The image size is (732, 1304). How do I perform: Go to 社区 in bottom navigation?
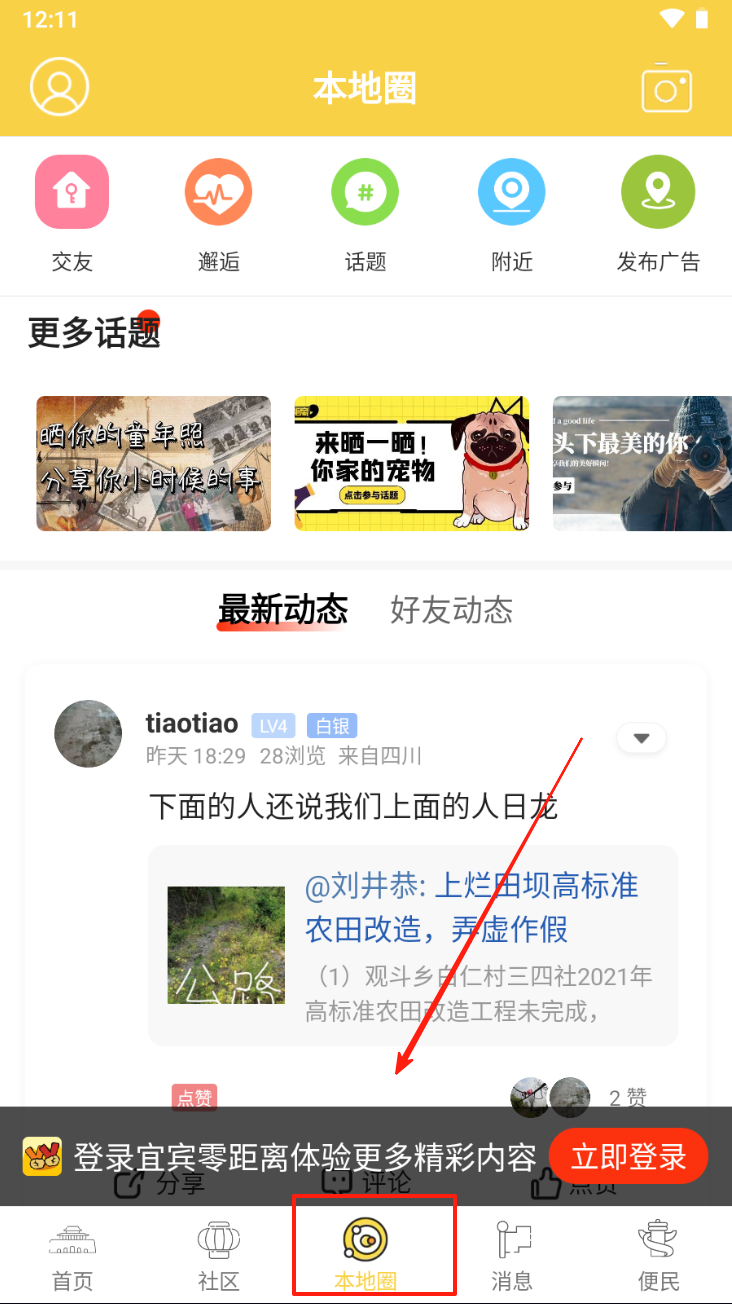218,1256
